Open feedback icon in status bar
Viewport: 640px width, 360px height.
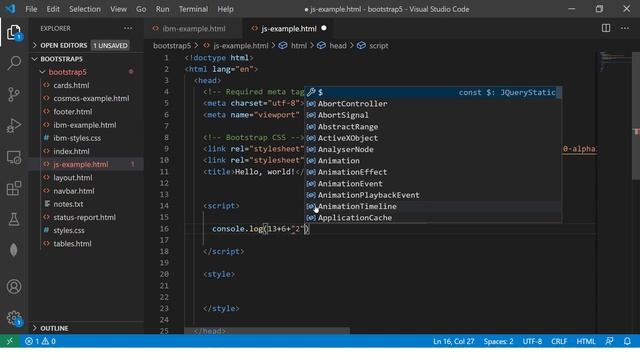[609, 341]
